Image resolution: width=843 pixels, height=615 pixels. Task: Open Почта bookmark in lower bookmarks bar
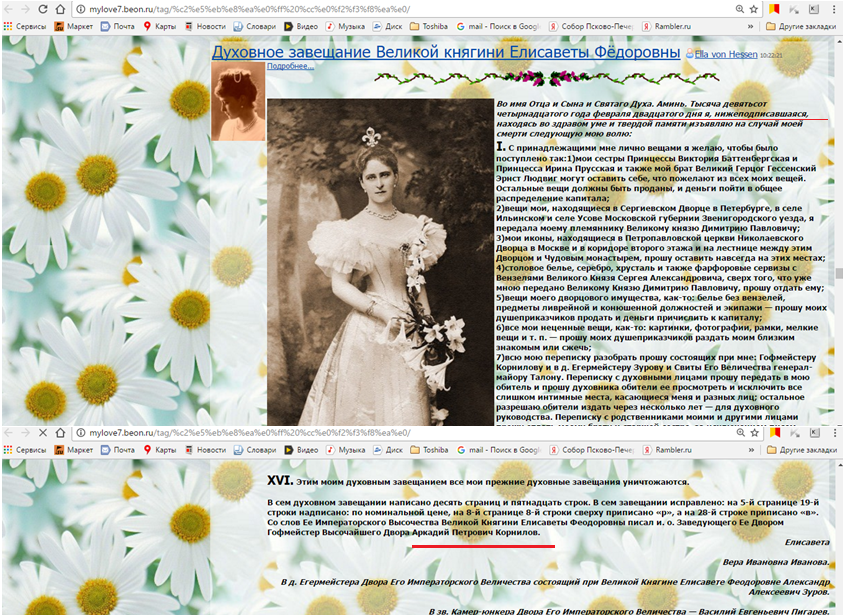(x=118, y=449)
